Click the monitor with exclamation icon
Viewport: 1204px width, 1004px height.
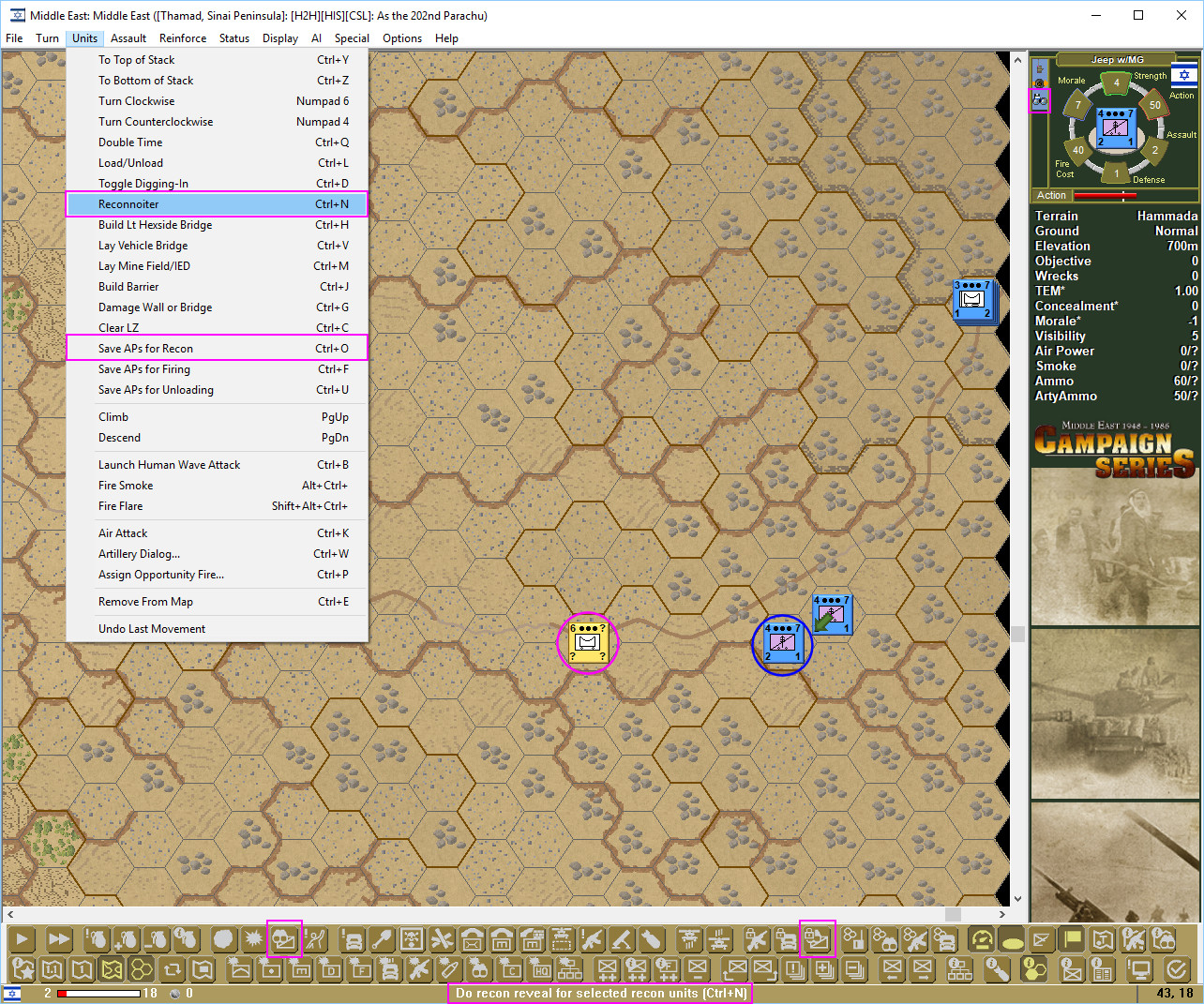[x=1139, y=969]
